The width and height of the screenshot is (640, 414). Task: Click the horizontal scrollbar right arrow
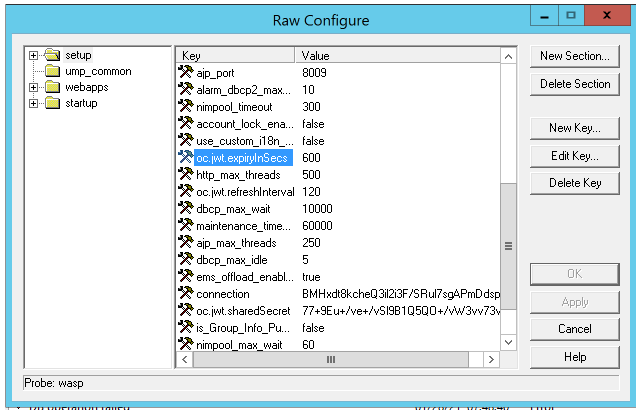[x=491, y=359]
